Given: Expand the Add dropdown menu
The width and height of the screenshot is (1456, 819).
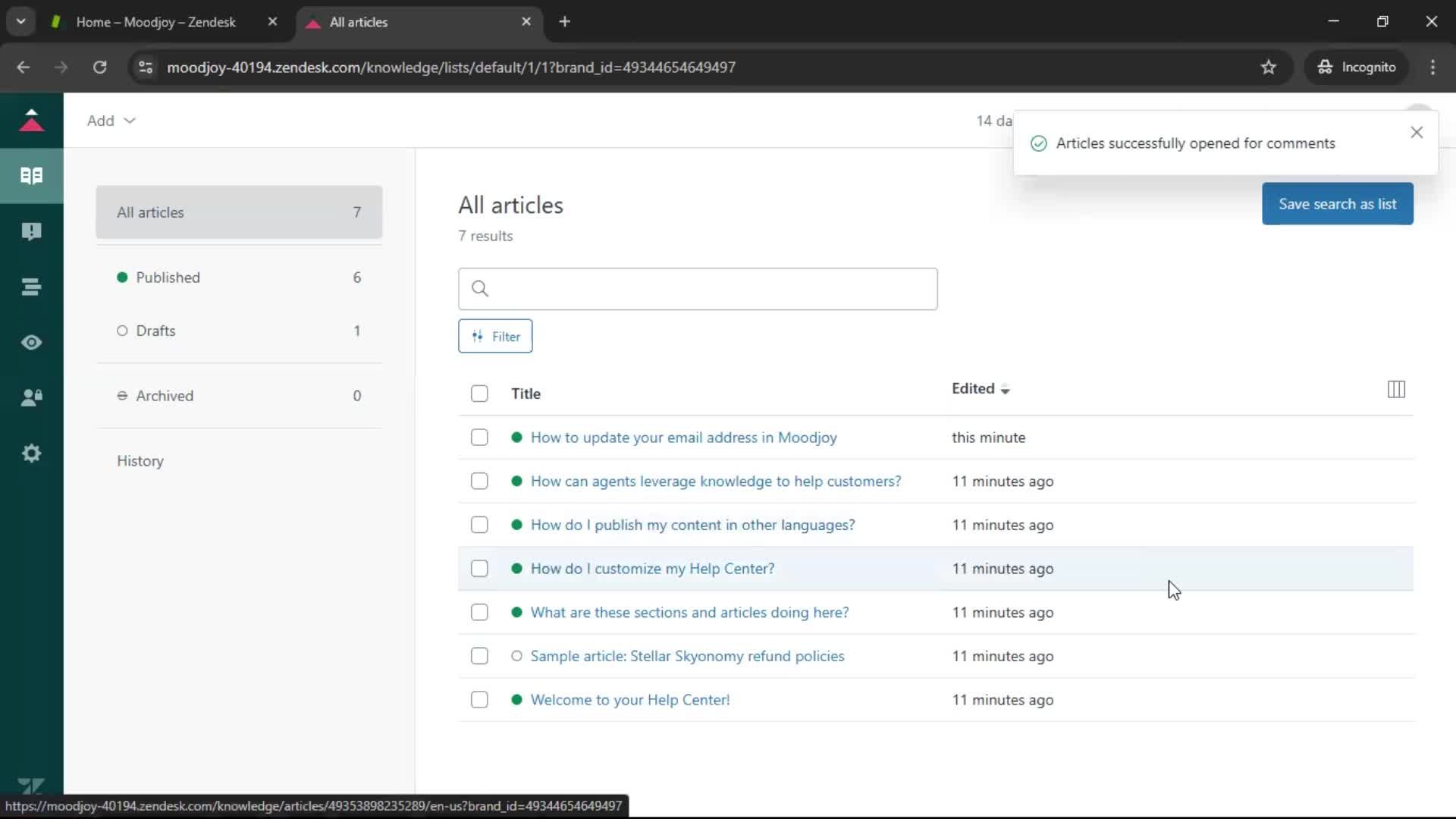Looking at the screenshot, I should point(111,121).
